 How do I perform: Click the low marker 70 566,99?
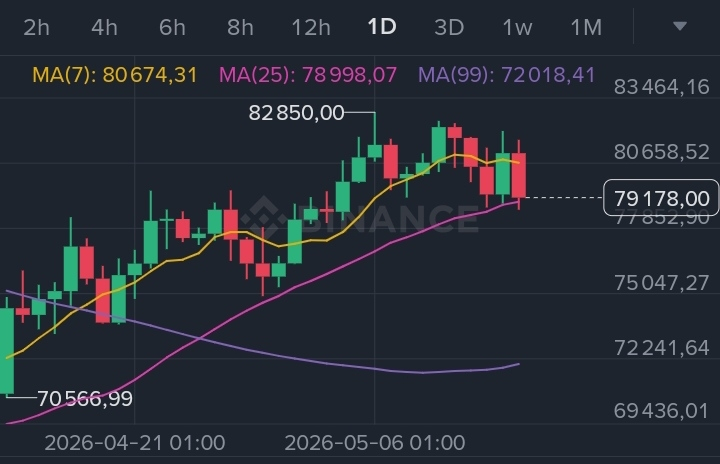(x=85, y=398)
